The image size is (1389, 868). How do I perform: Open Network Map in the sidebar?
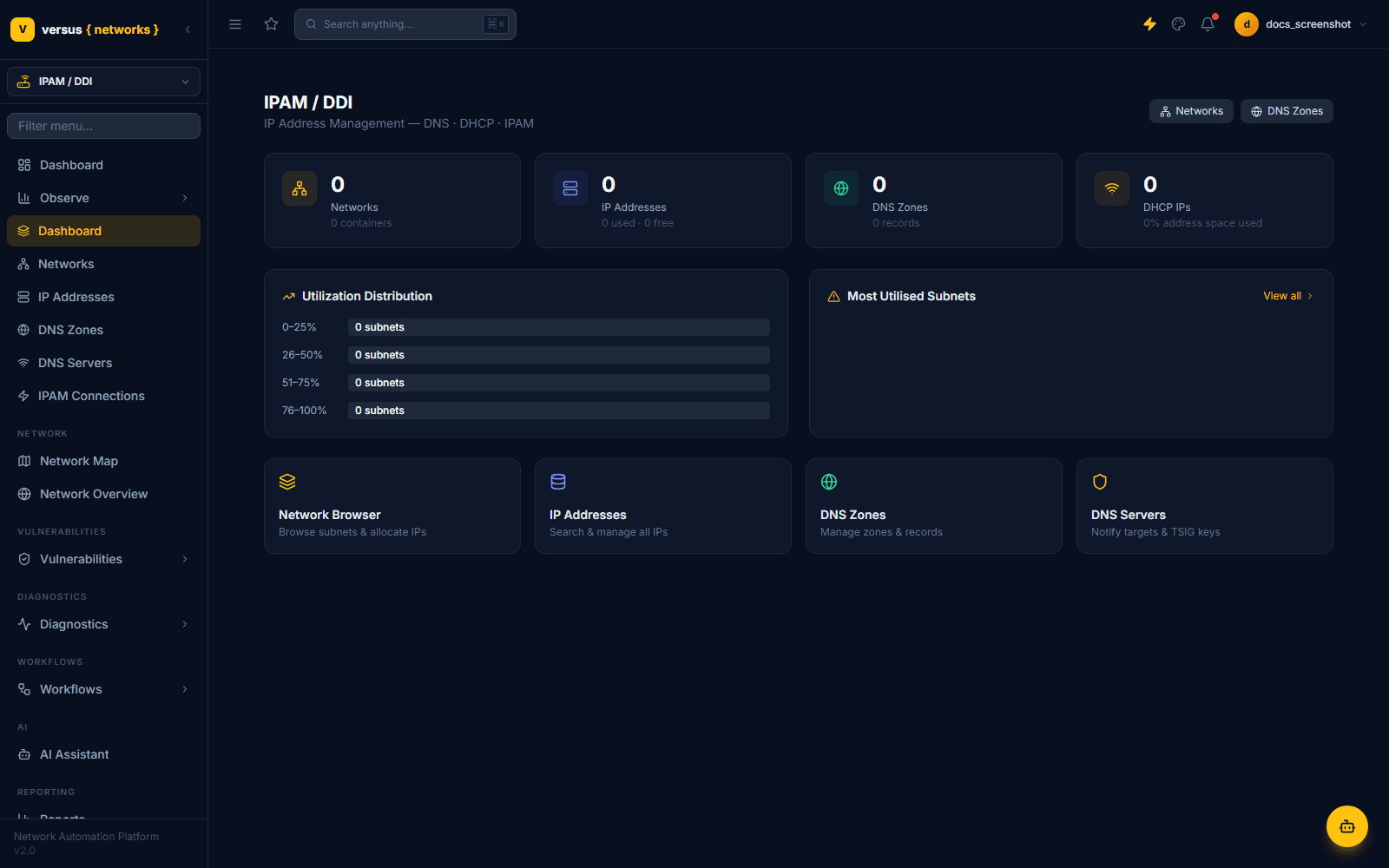click(103, 461)
